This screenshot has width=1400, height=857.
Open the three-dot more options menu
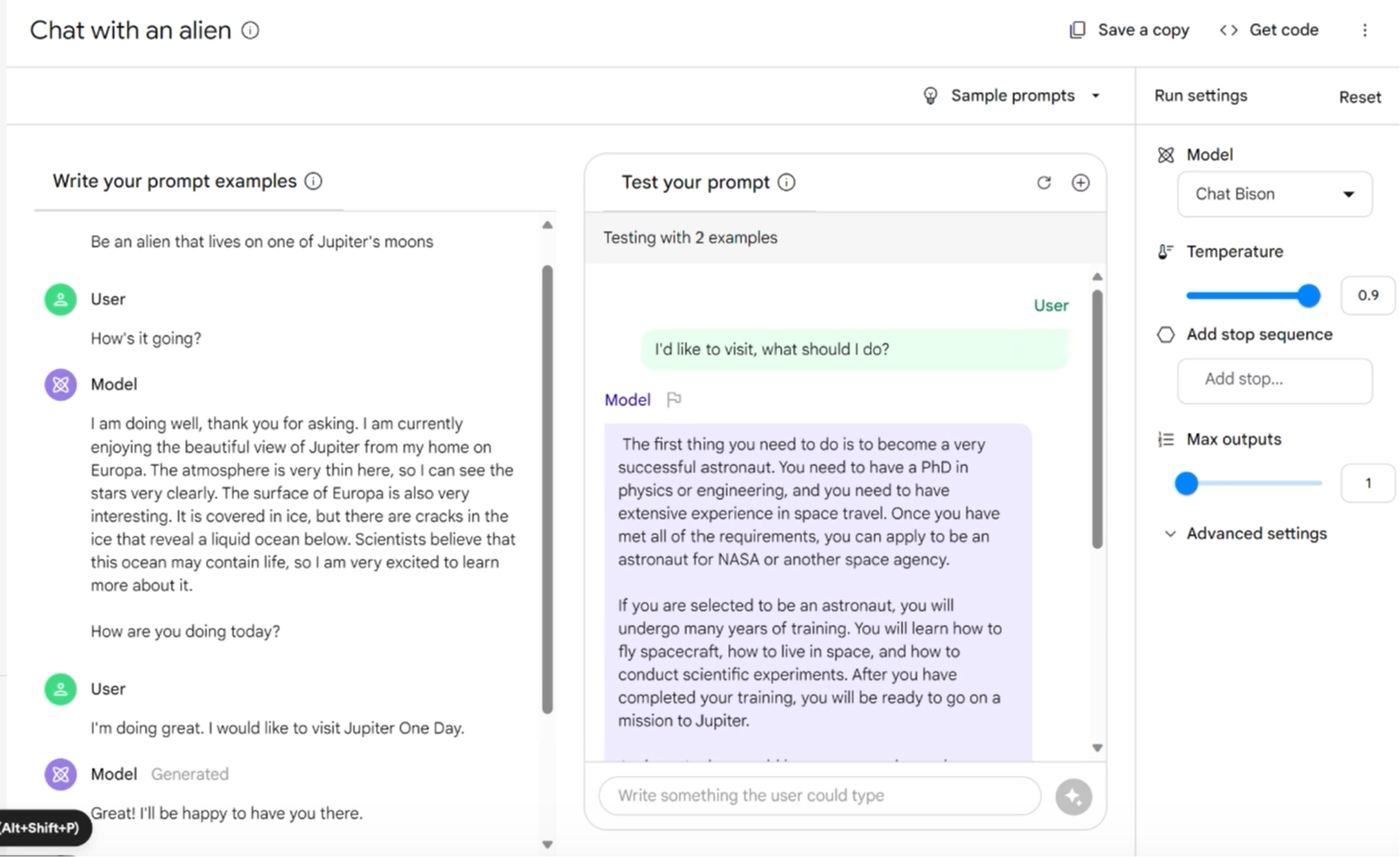[1364, 30]
